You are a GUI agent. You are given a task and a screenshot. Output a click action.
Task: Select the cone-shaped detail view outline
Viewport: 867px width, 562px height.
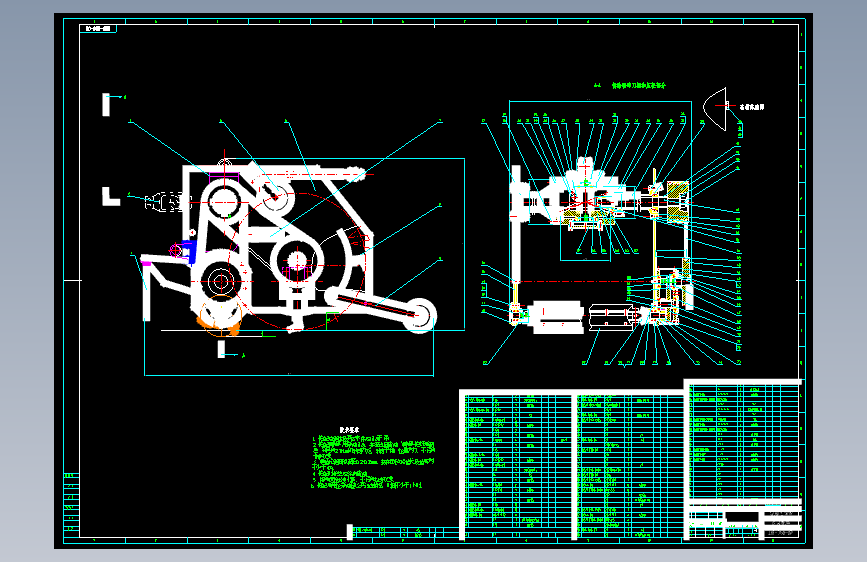[714, 109]
